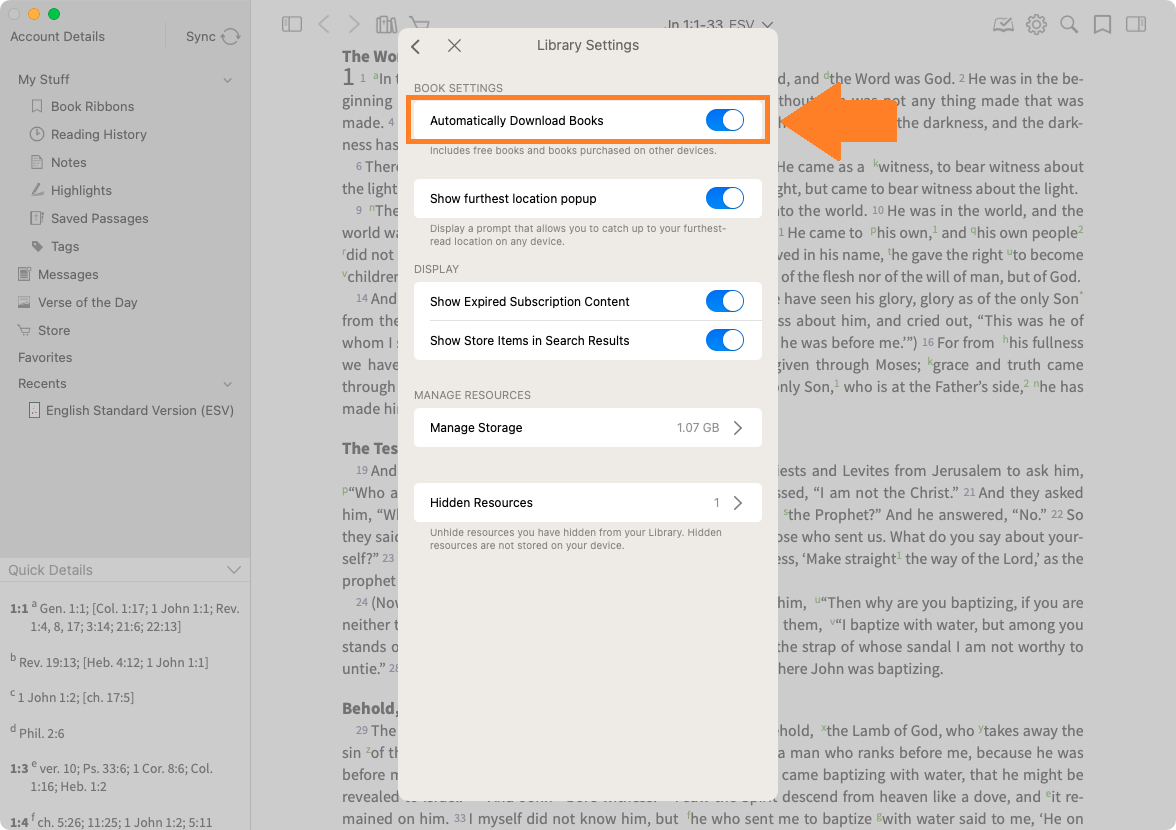1176x830 pixels.
Task: Click the Sync refresh icon
Action: pyautogui.click(x=231, y=37)
